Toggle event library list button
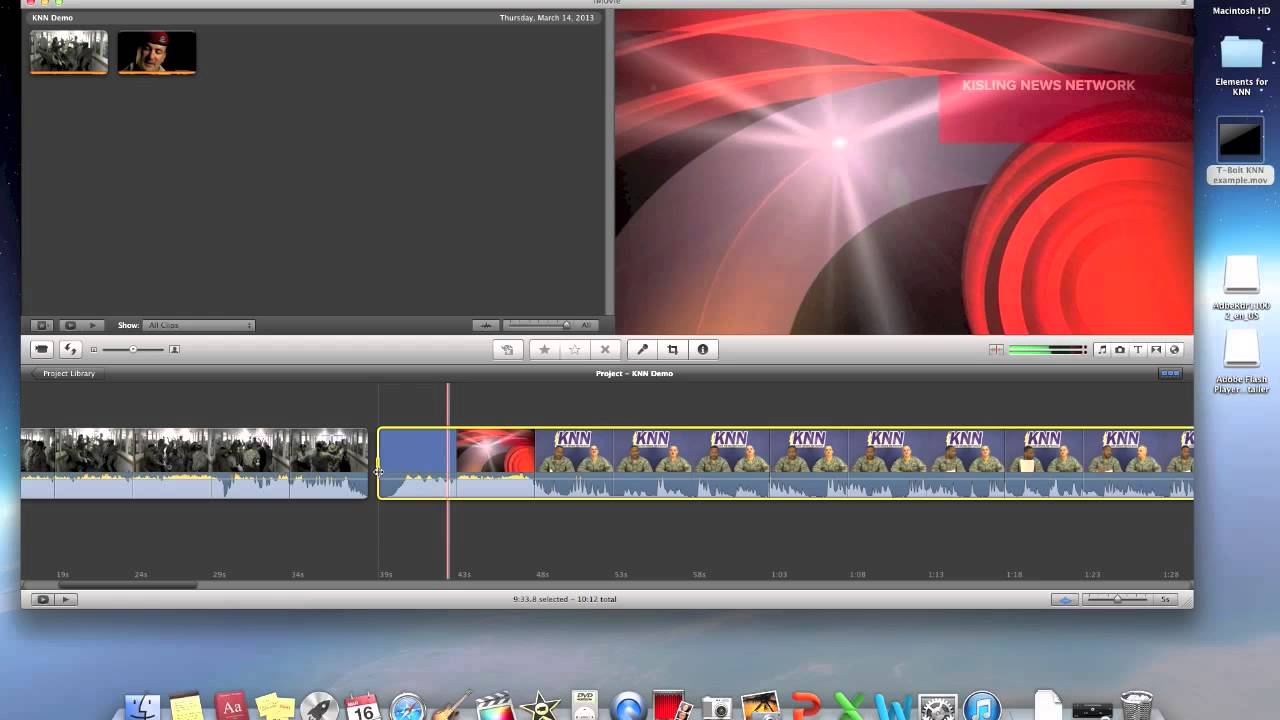Viewport: 1280px width, 720px height. point(42,325)
